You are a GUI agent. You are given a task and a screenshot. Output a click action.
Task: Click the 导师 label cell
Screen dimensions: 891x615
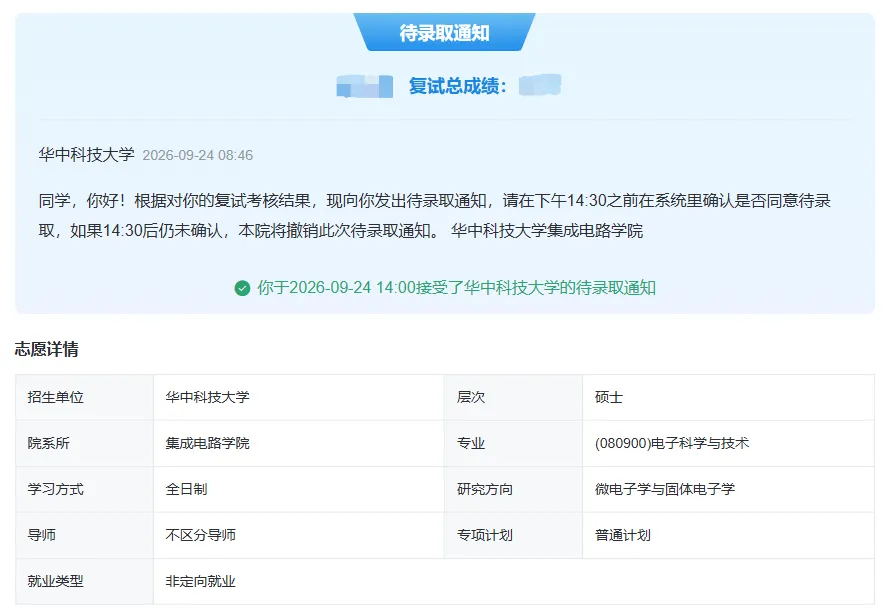click(x=84, y=535)
